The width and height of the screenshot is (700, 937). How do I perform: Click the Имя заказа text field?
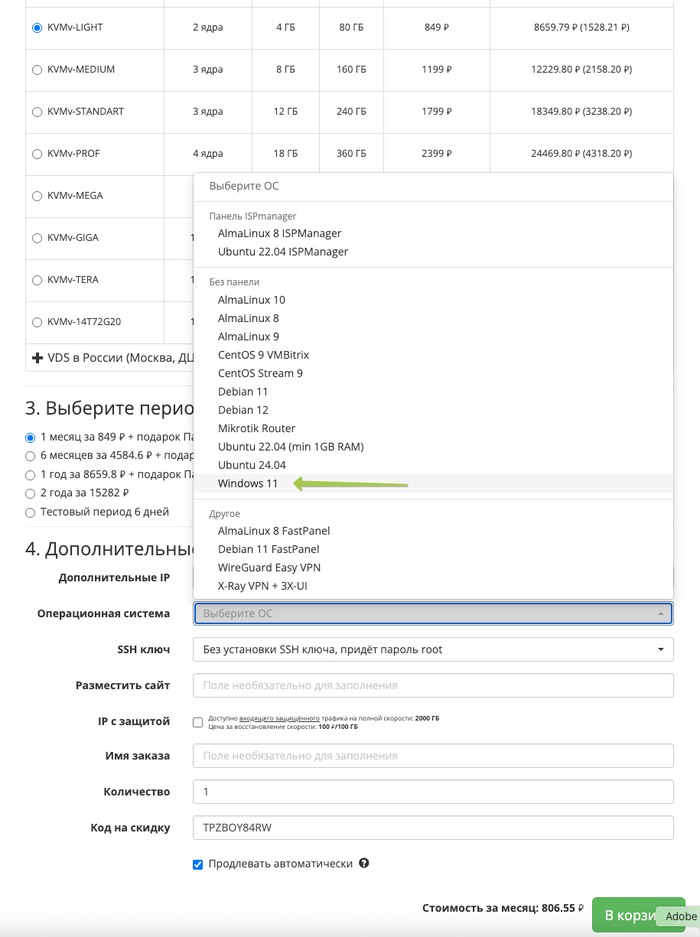coord(432,756)
